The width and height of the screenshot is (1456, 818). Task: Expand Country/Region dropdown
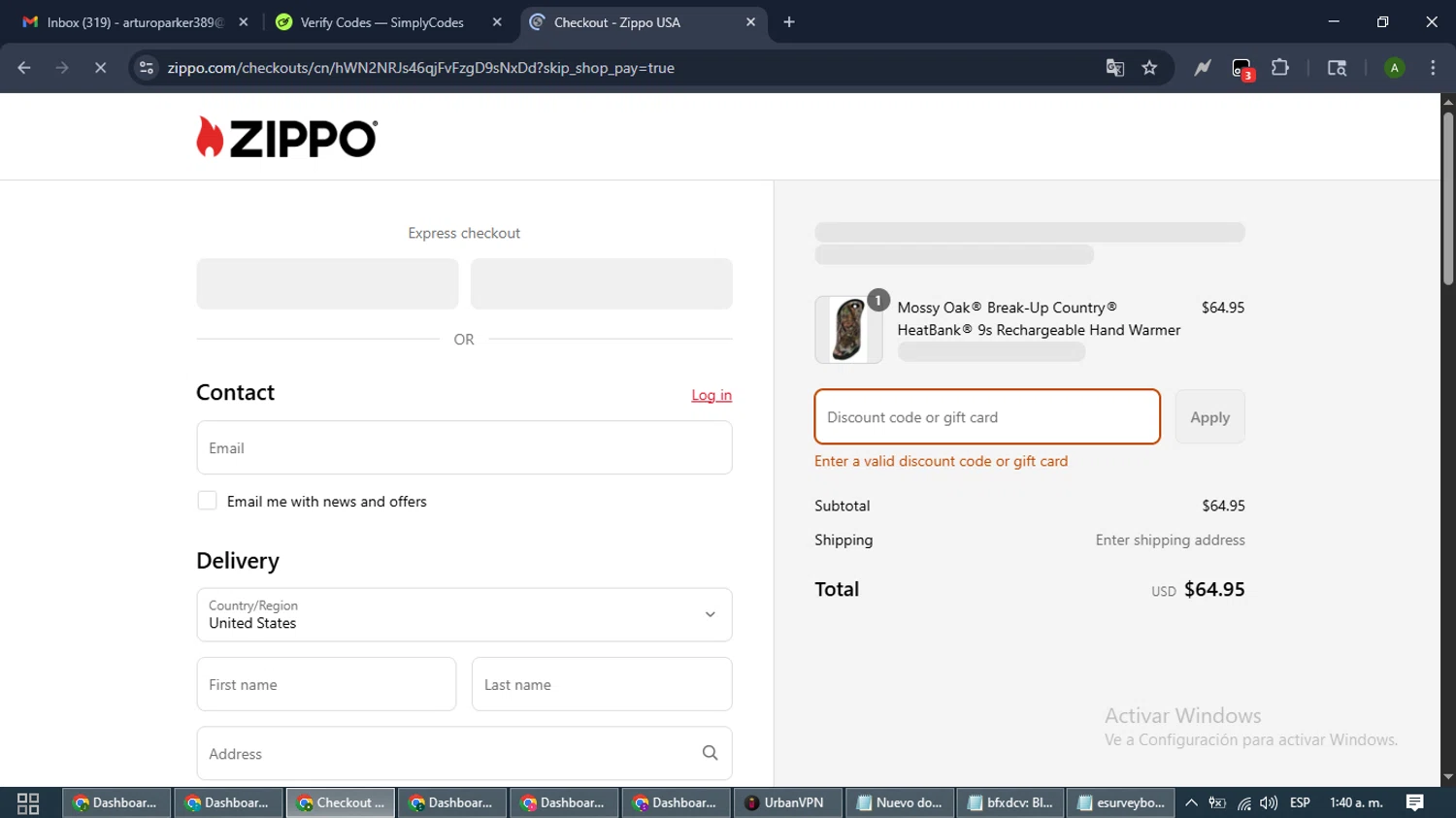point(464,614)
